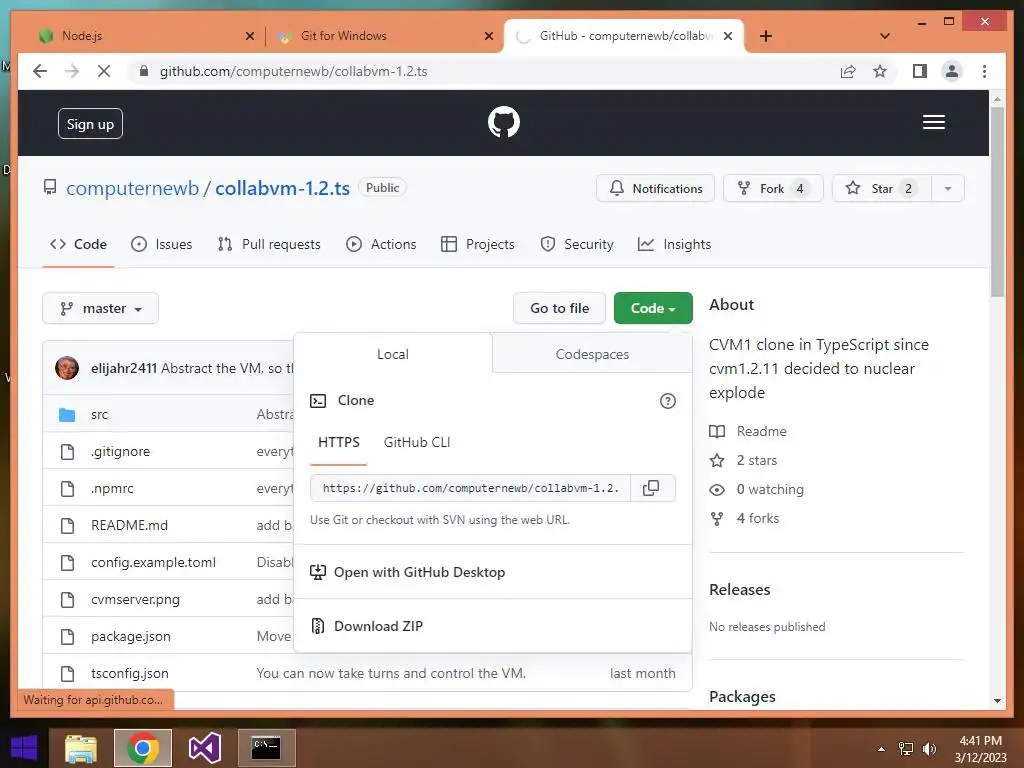Open the package.json file
The image size is (1024, 768).
pos(131,637)
